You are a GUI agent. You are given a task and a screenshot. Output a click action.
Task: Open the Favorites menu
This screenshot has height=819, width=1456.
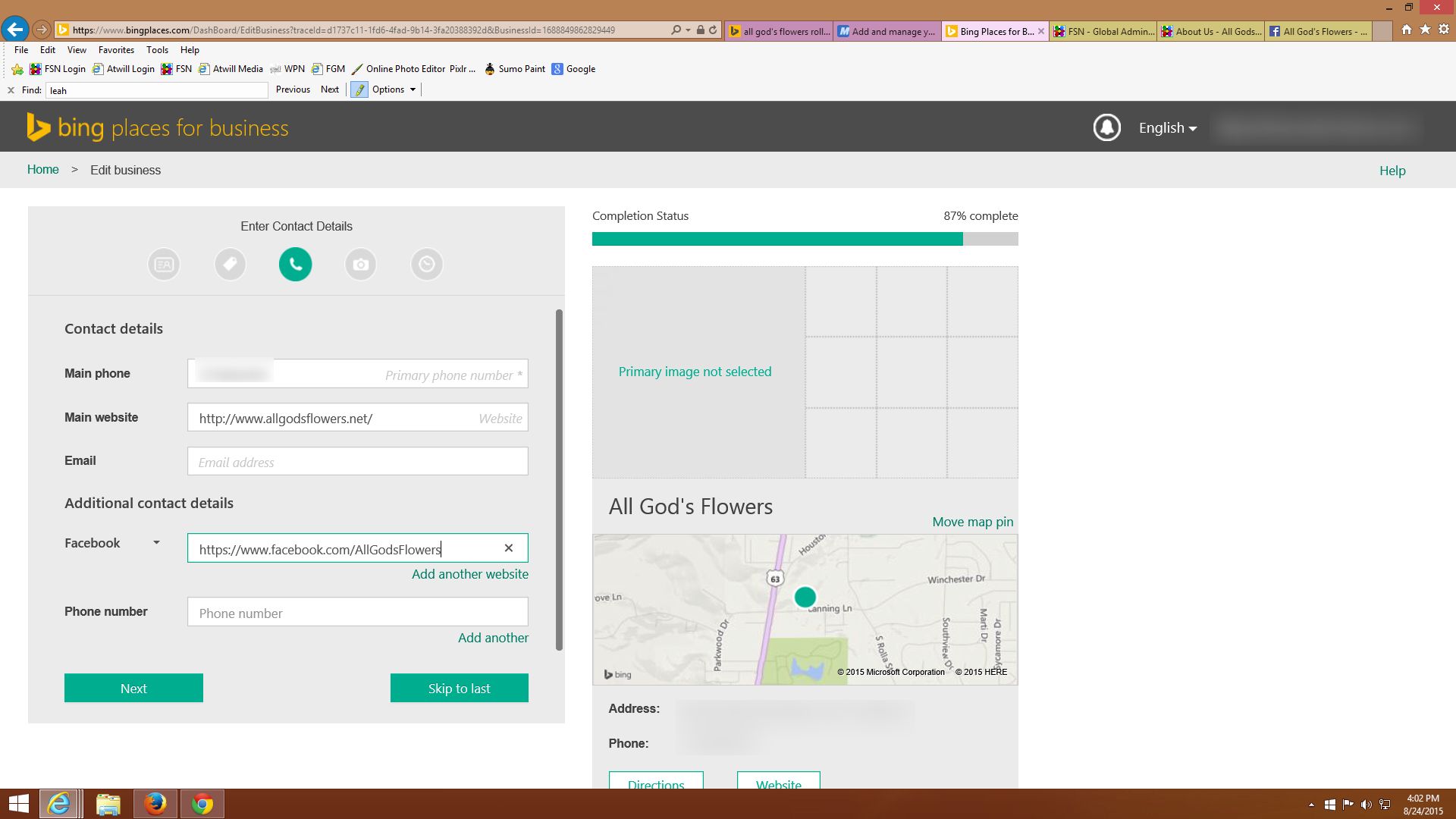[x=116, y=50]
